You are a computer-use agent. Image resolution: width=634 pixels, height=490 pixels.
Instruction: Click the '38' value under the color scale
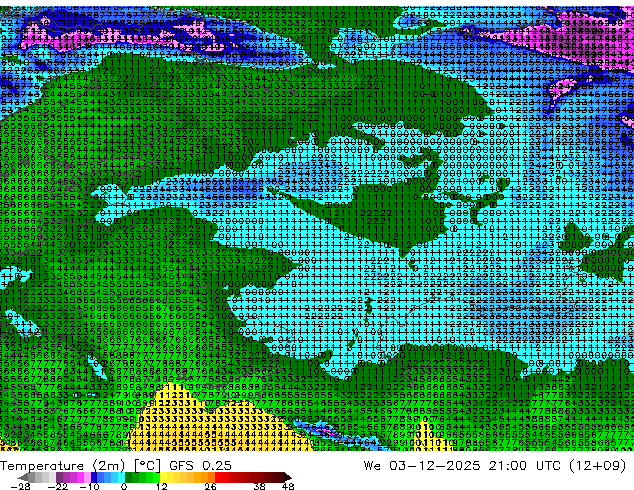[260, 486]
